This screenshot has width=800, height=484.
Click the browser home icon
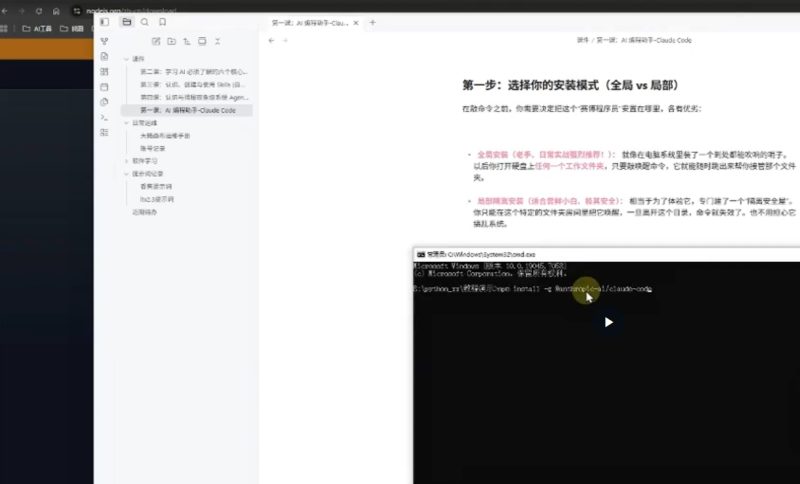tap(56, 11)
